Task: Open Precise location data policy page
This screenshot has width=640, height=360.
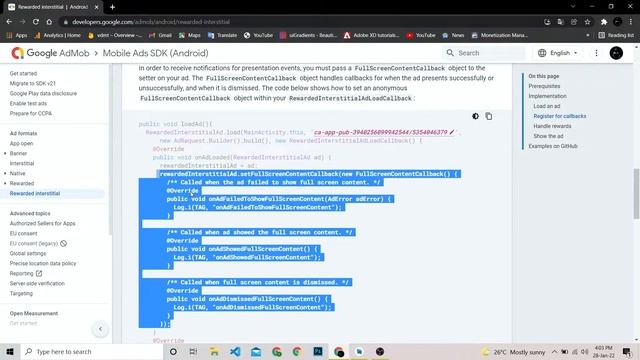Action: tap(43, 263)
